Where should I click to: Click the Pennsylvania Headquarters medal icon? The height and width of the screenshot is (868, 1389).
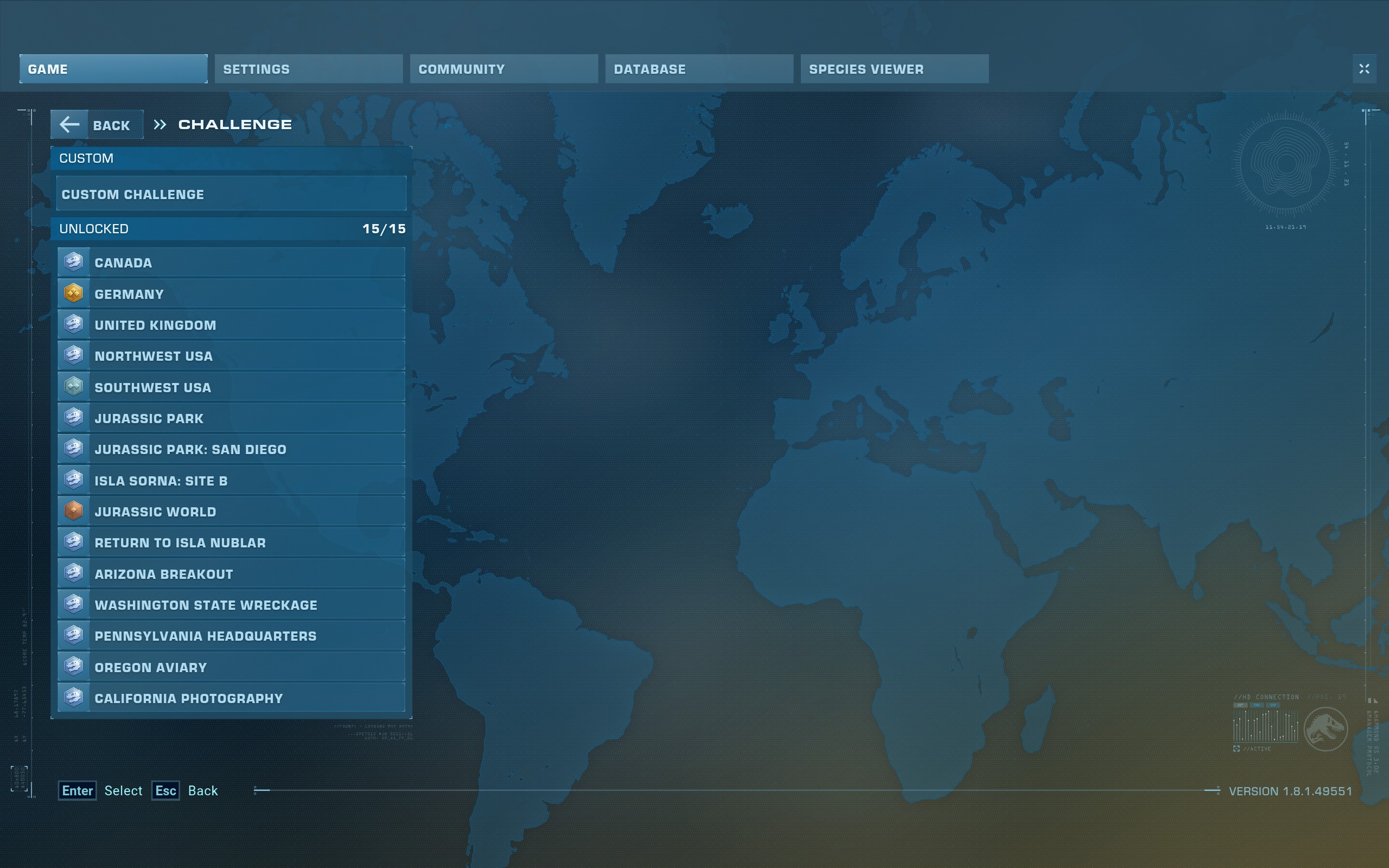tap(73, 635)
